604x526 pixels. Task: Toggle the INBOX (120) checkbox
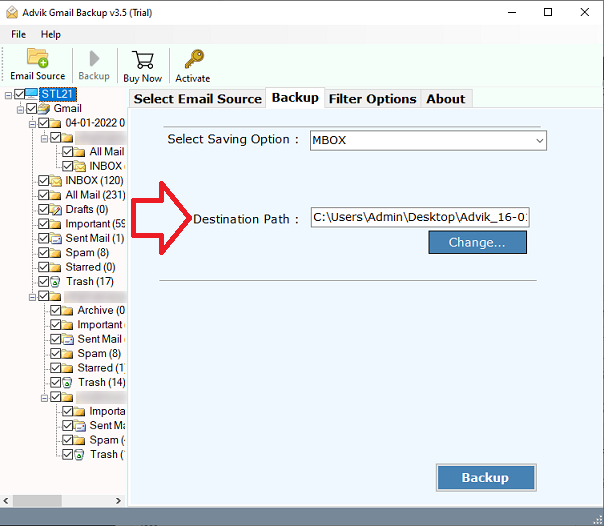[44, 181]
